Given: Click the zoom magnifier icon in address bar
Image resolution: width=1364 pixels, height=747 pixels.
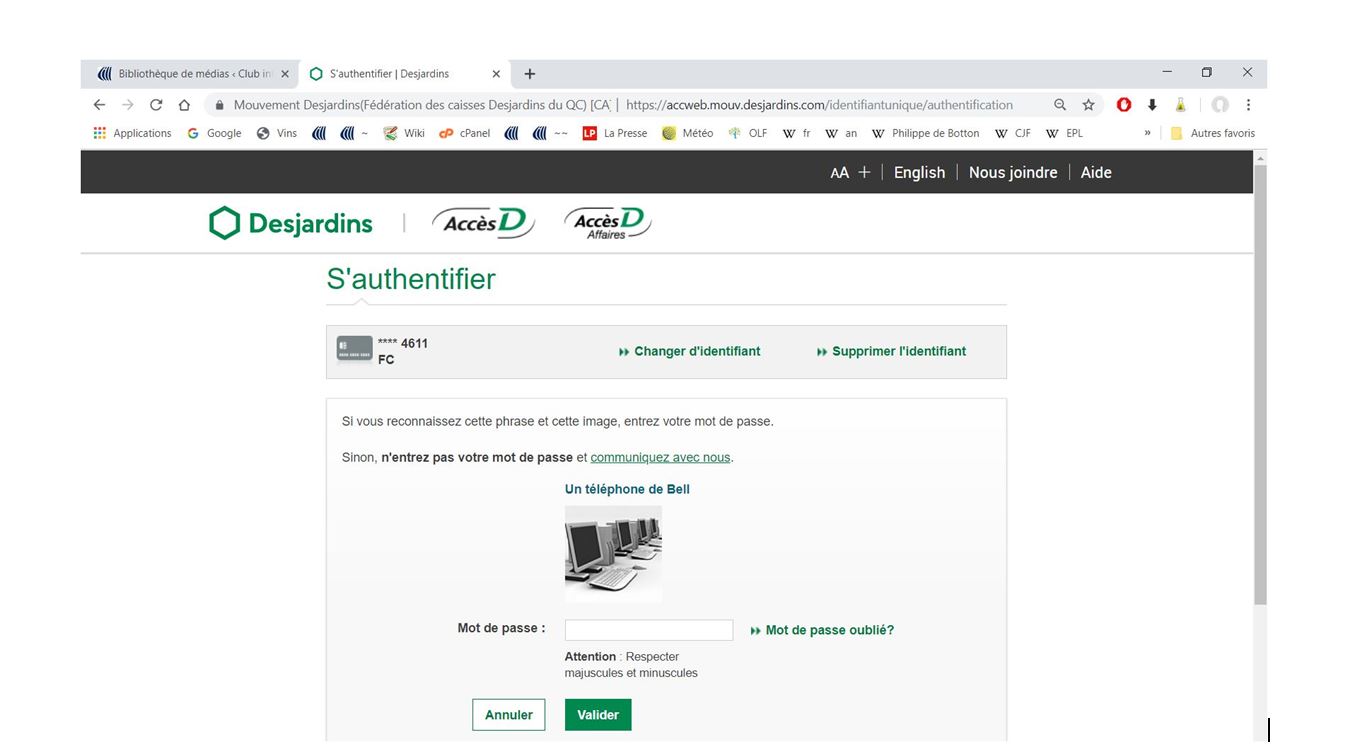Looking at the screenshot, I should pyautogui.click(x=1060, y=105).
